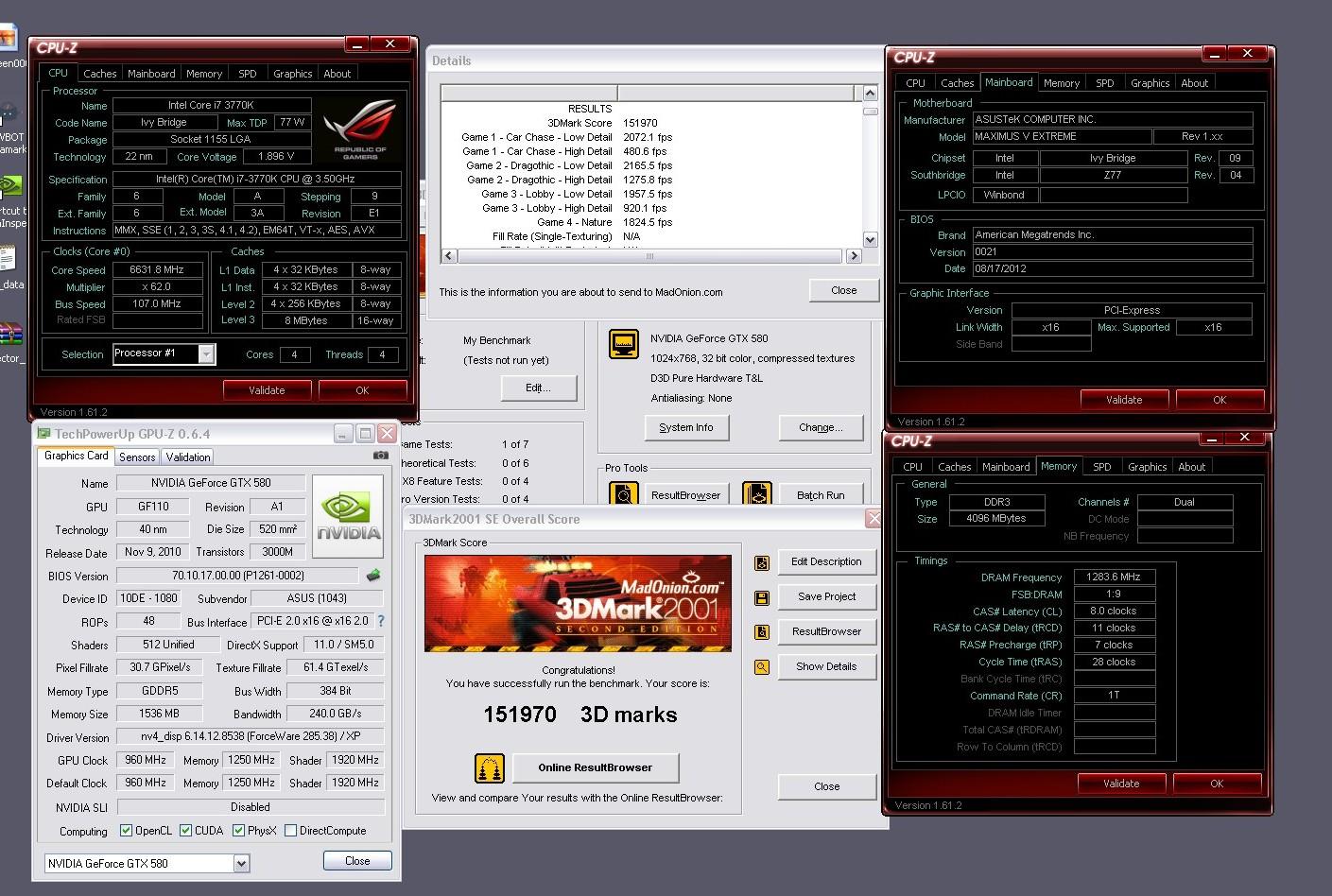1332x896 pixels.
Task: Switch to Validation tab in GPU-Z
Action: click(188, 457)
